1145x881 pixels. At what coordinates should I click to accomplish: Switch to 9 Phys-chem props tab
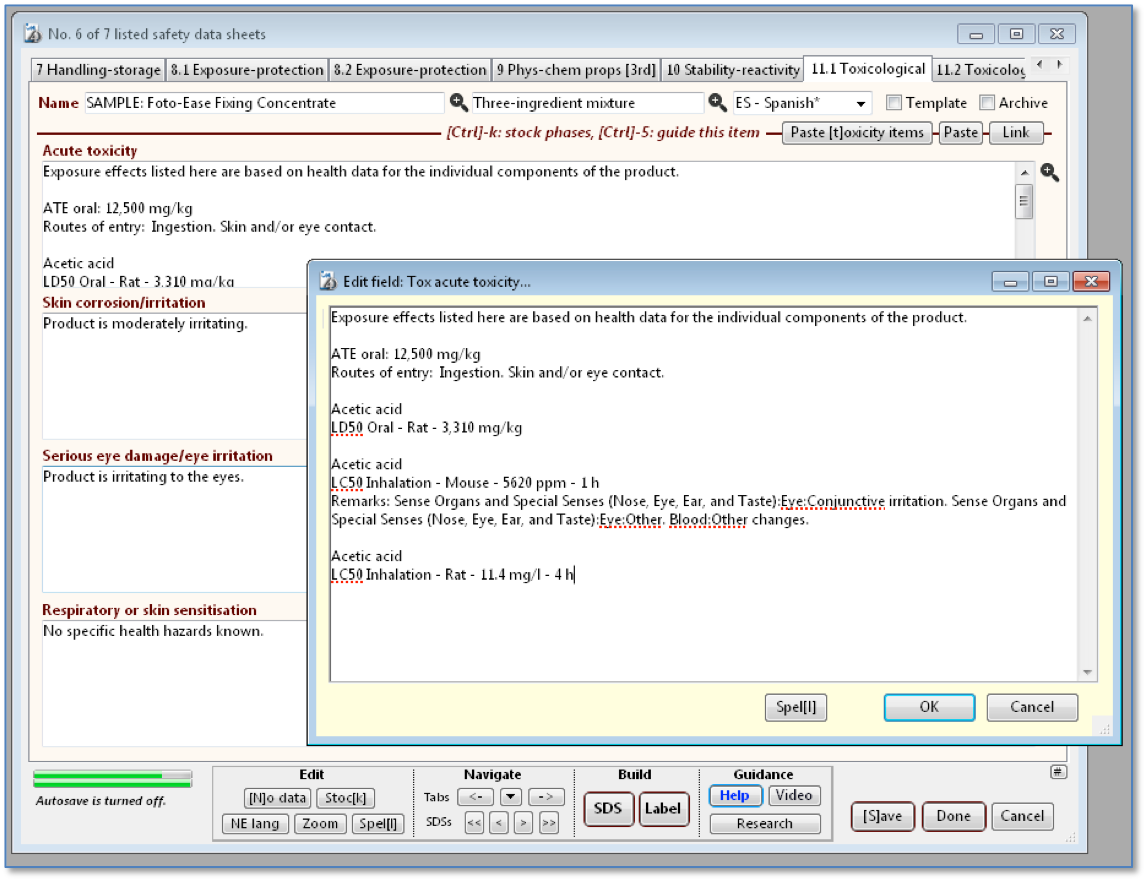point(576,70)
